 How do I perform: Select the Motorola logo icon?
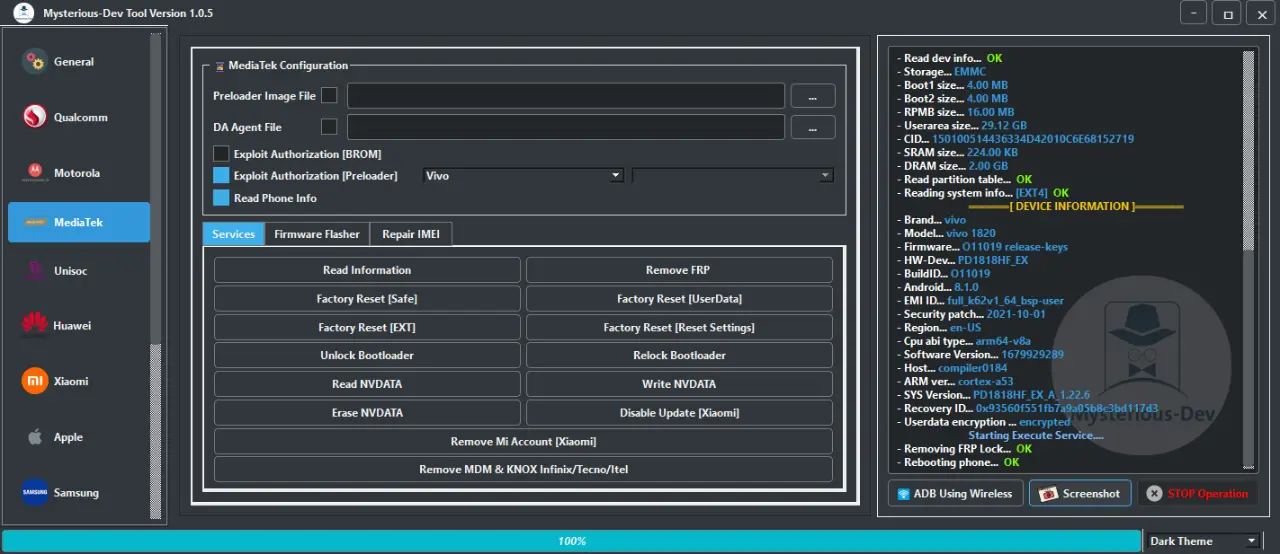35,173
